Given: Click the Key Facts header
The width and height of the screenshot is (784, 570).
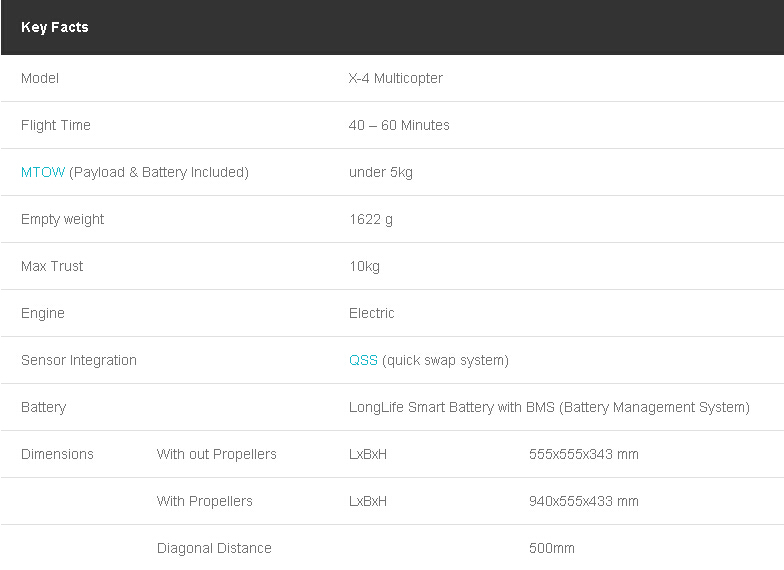Looking at the screenshot, I should pos(55,27).
